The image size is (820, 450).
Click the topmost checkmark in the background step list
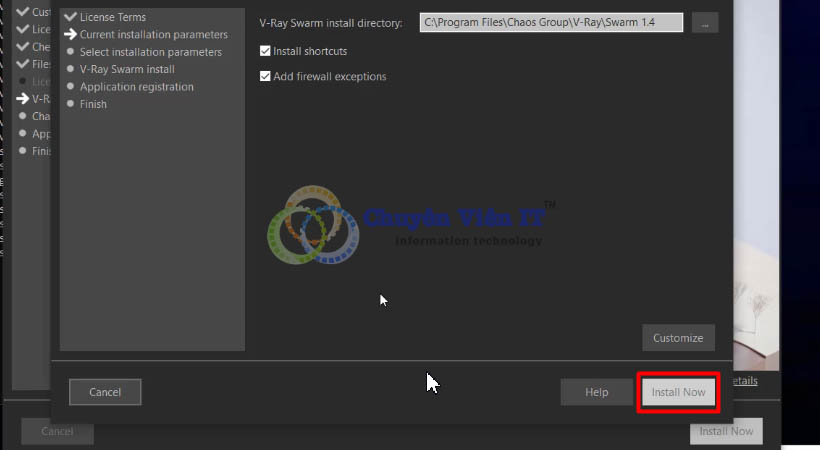tap(23, 12)
